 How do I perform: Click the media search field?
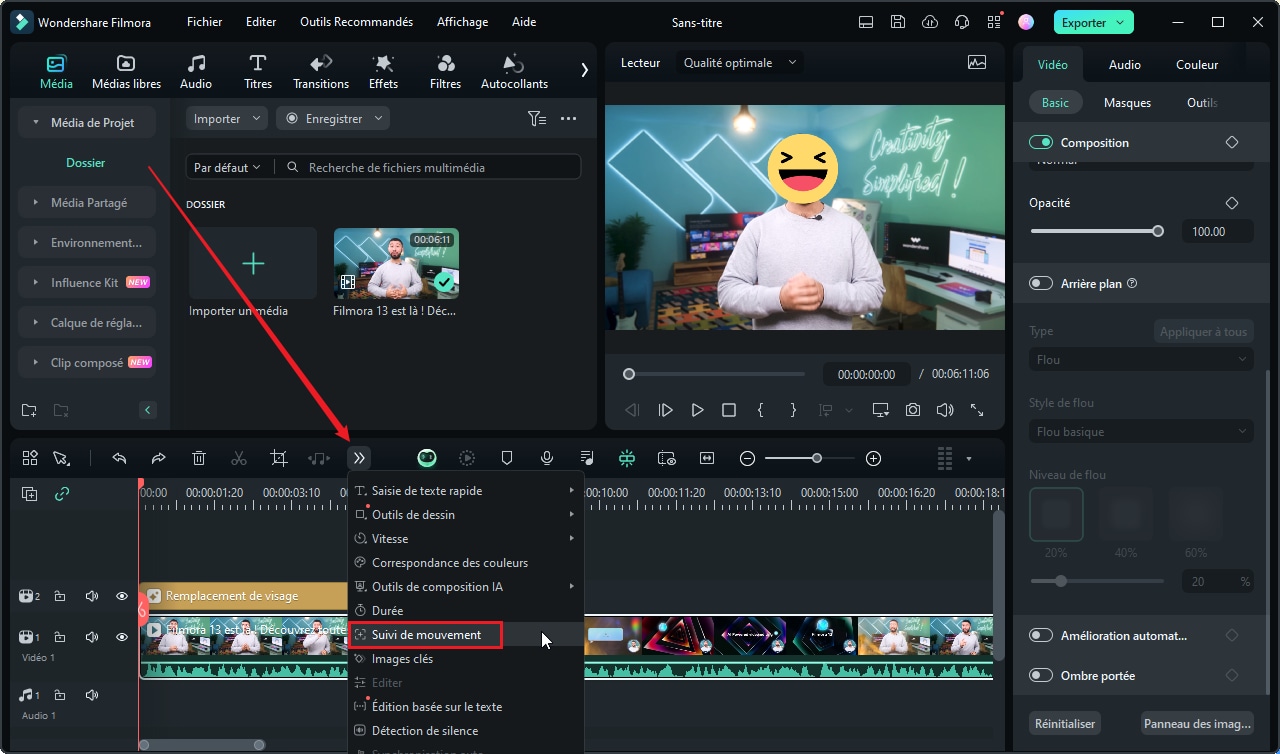pyautogui.click(x=430, y=167)
